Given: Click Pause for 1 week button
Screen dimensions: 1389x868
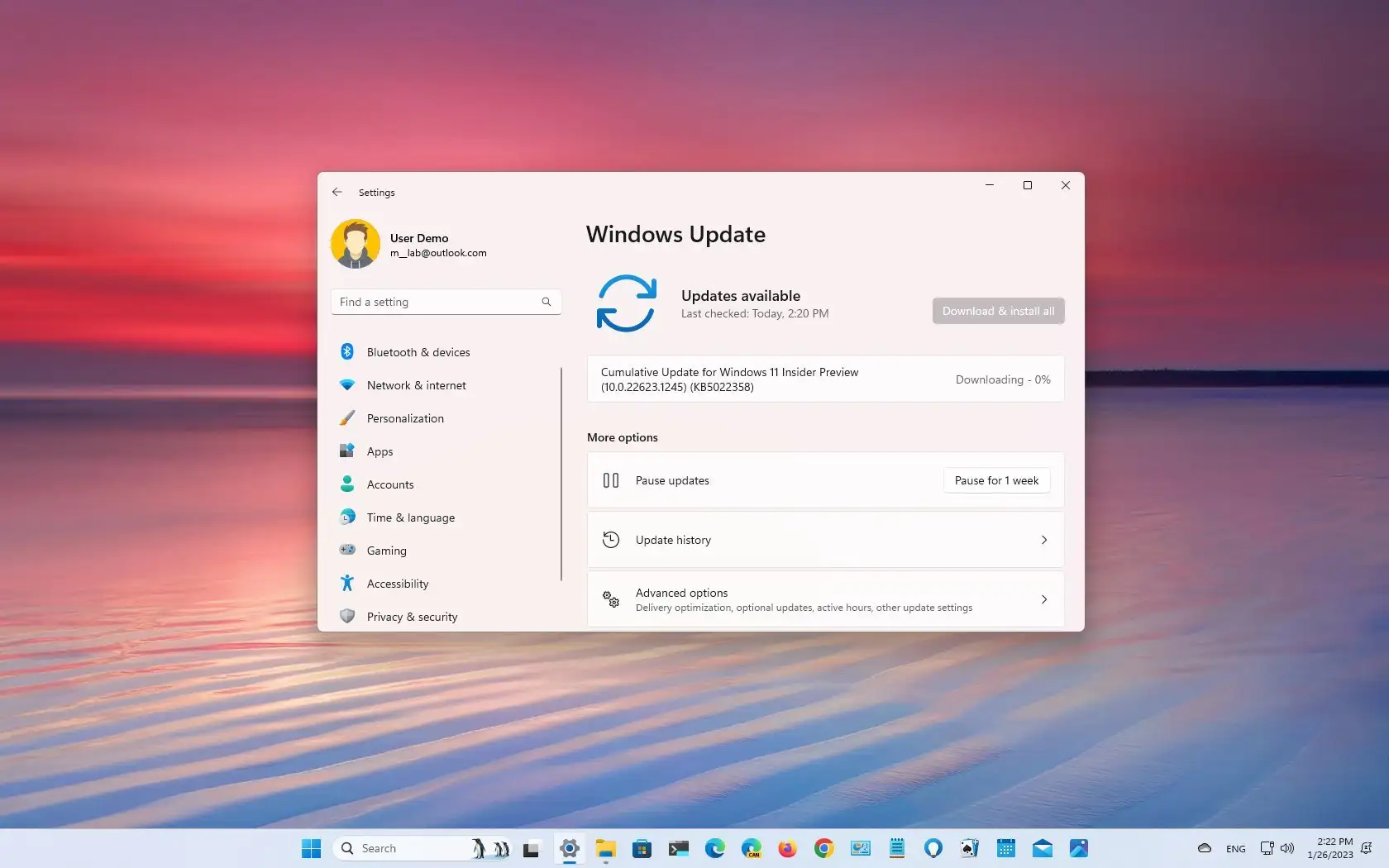Looking at the screenshot, I should pos(996,480).
